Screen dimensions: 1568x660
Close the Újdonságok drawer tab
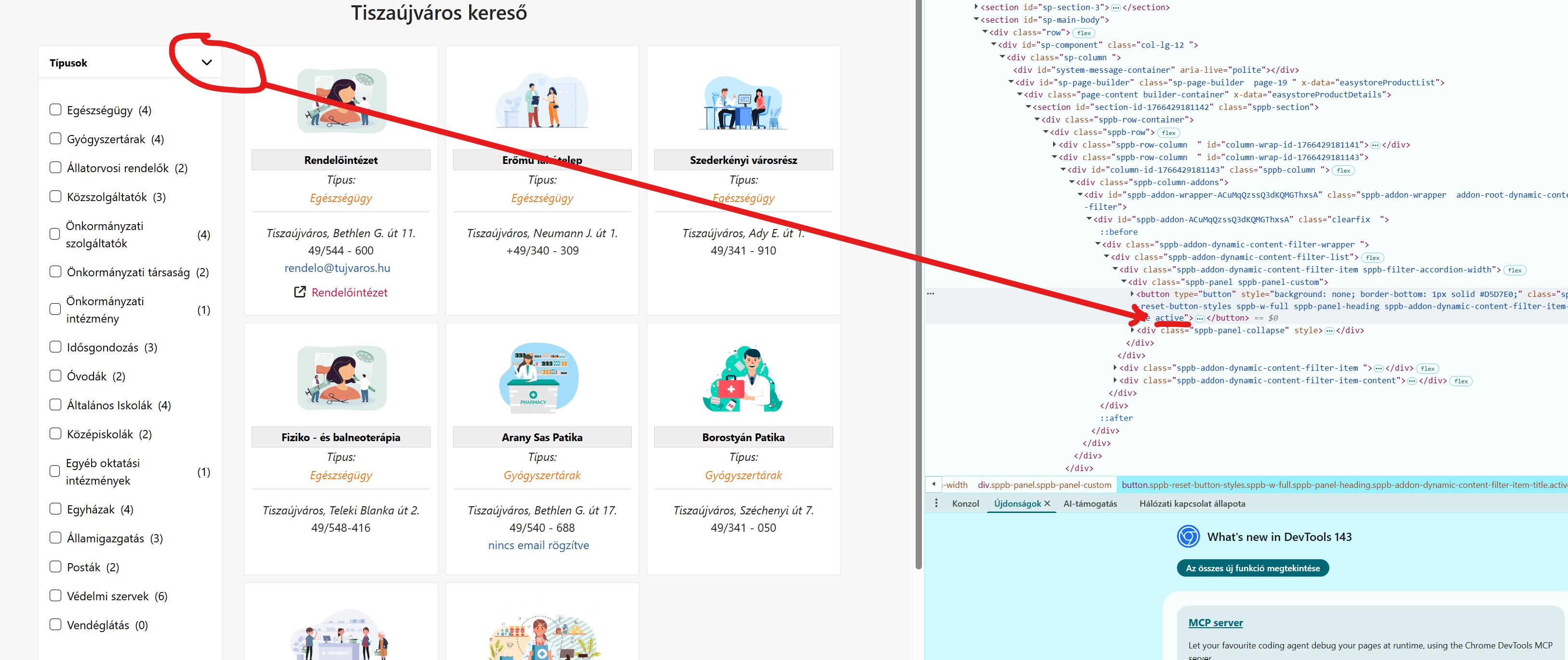pyautogui.click(x=1047, y=503)
